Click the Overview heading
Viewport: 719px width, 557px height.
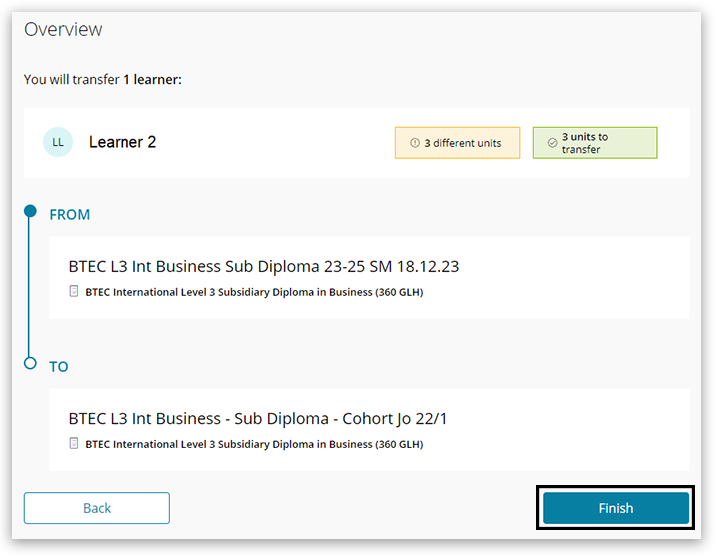point(63,30)
